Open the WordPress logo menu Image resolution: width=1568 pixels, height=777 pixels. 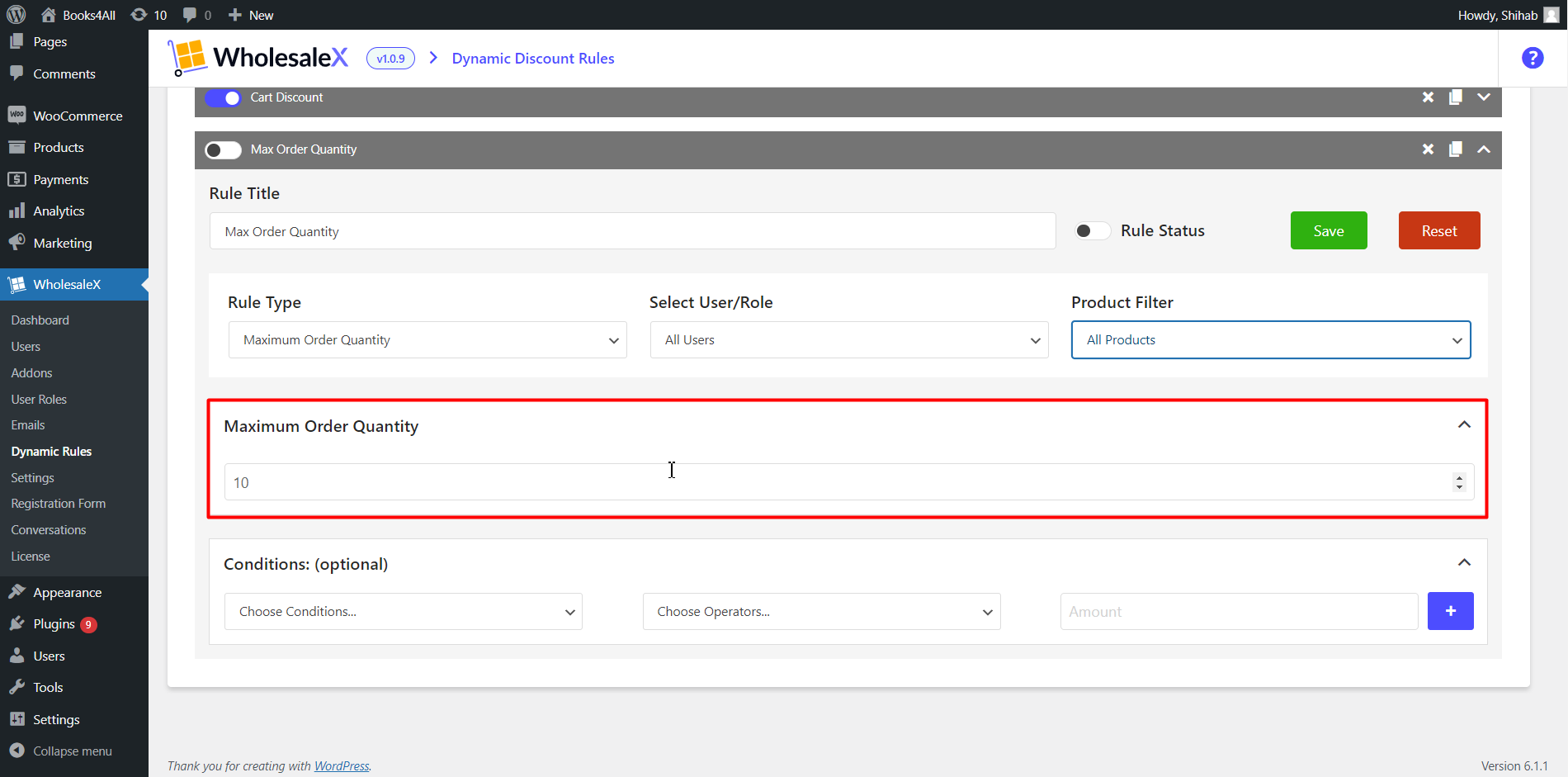coord(17,15)
